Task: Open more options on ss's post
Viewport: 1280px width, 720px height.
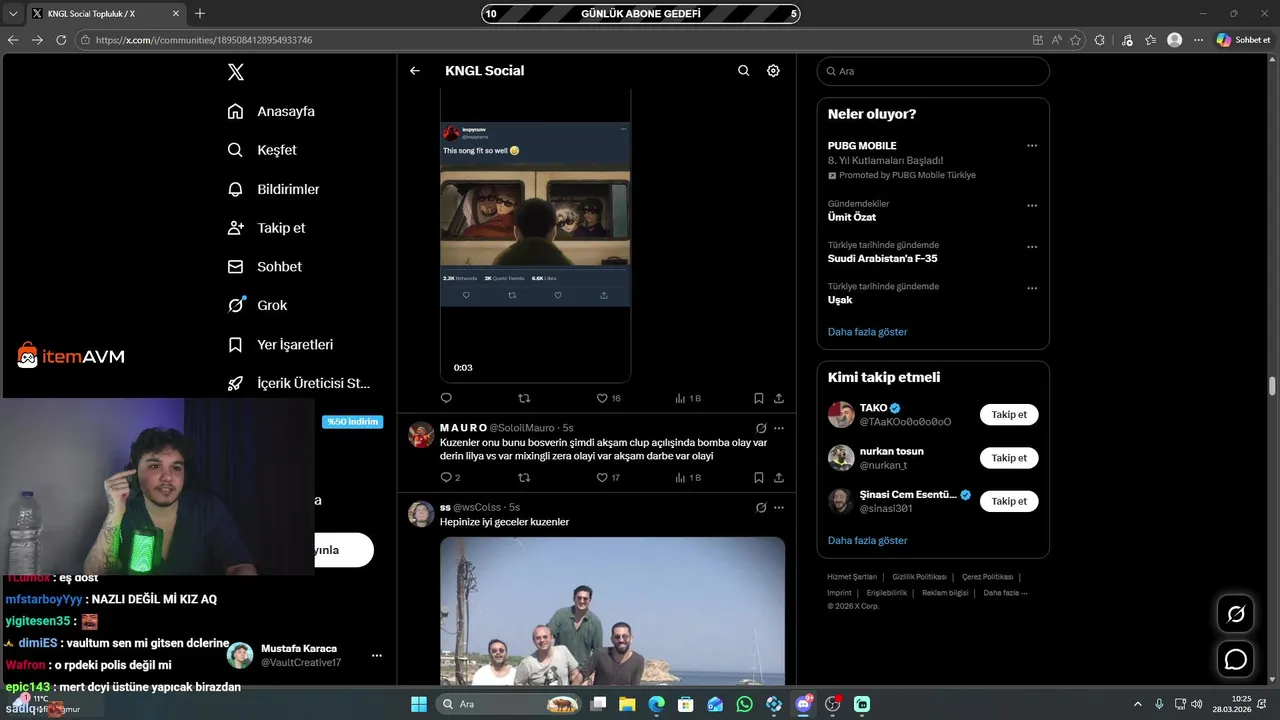Action: tap(779, 507)
